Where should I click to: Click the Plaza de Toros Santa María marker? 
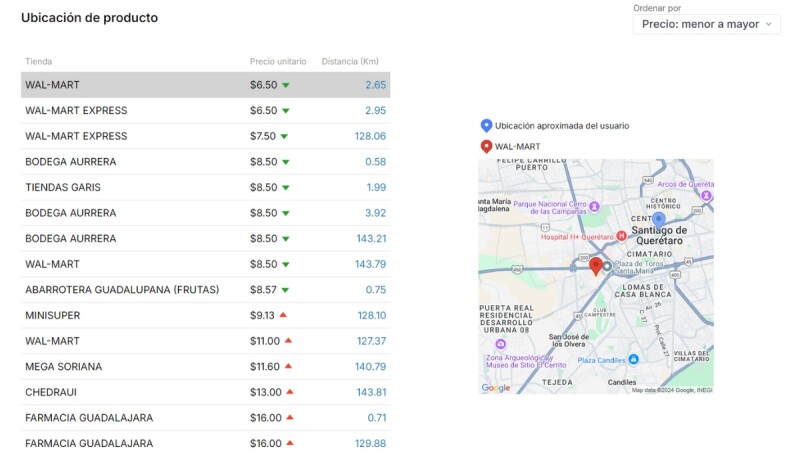(607, 266)
